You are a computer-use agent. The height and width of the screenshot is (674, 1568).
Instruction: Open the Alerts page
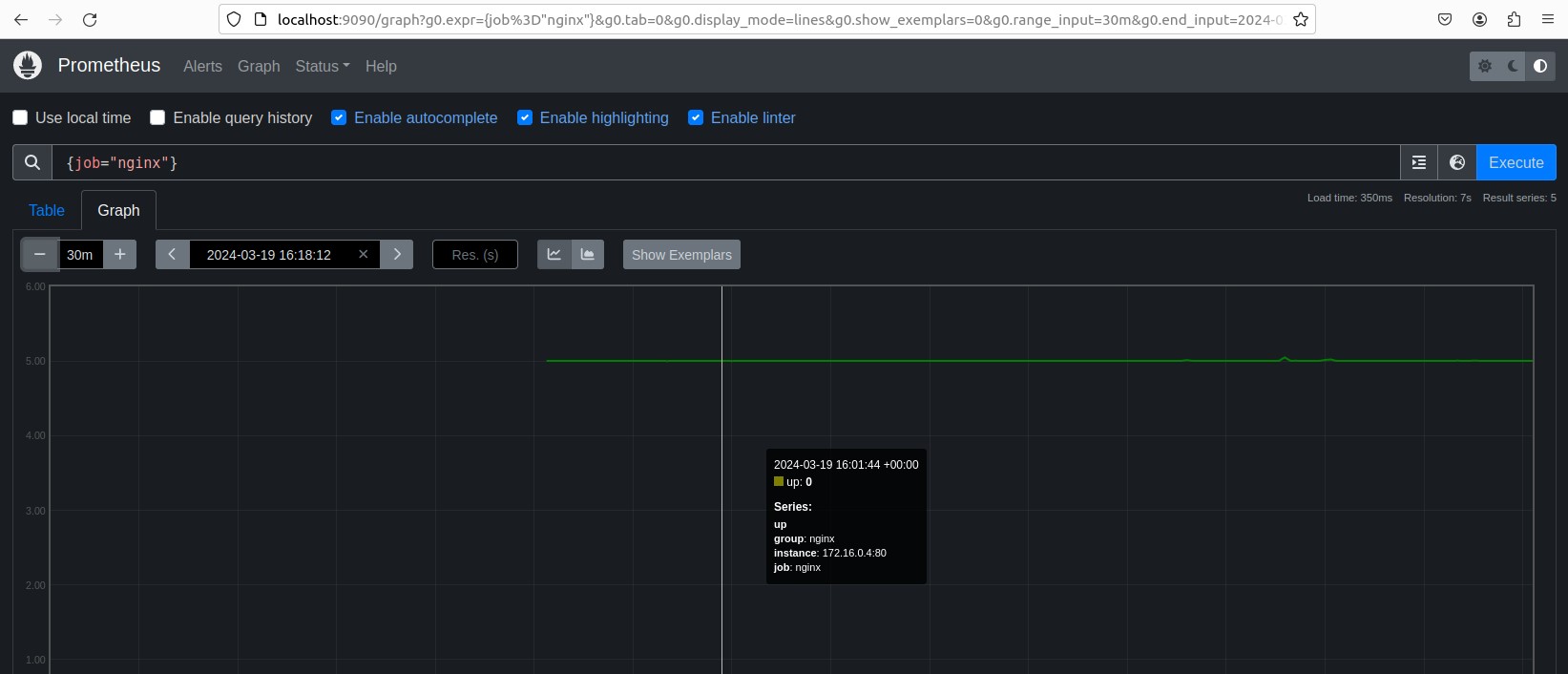(202, 66)
